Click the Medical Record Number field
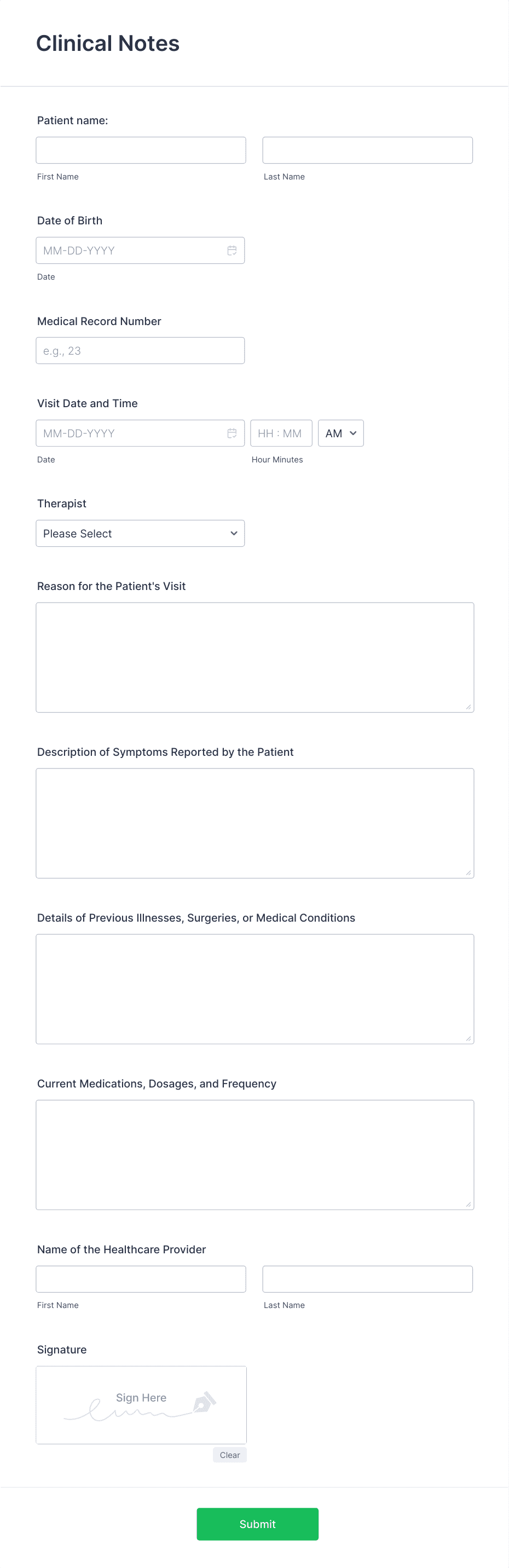The image size is (509, 1568). tap(140, 350)
